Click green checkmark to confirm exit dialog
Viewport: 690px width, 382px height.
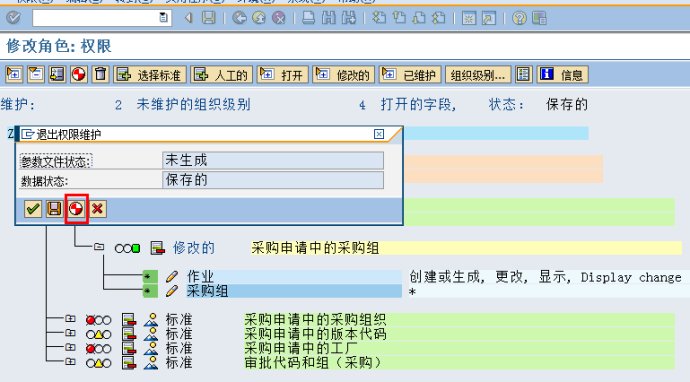click(x=33, y=209)
